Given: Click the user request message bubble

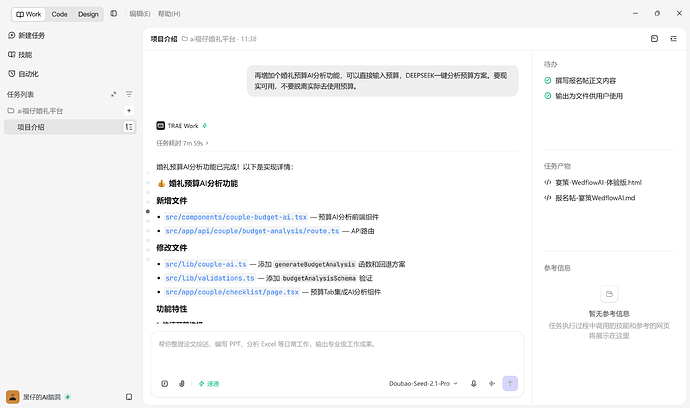Looking at the screenshot, I should [x=382, y=81].
